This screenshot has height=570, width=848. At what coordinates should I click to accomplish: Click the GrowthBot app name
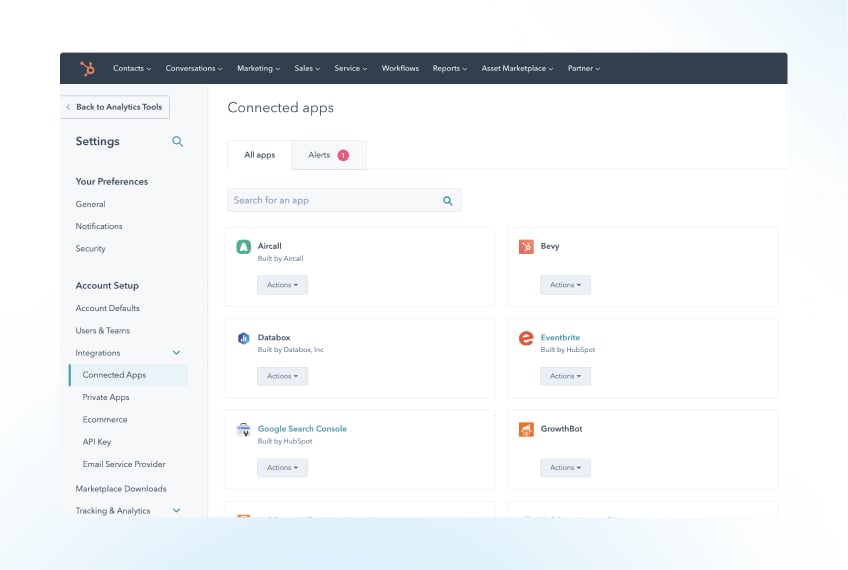(561, 429)
